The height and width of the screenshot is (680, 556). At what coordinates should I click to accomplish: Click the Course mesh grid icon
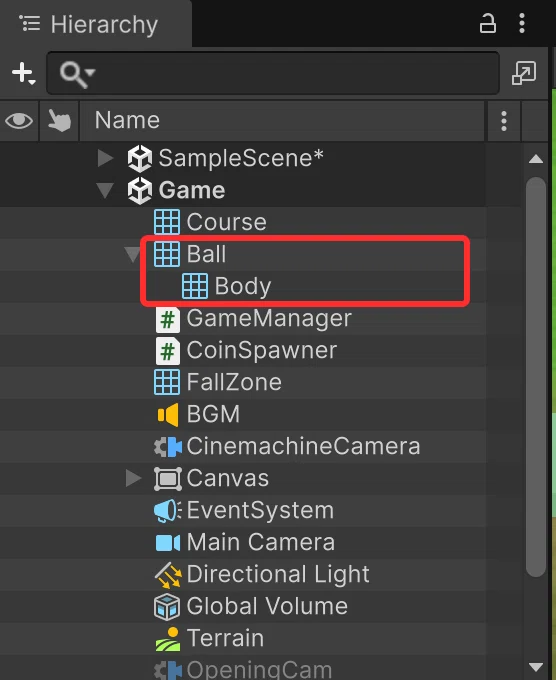pyautogui.click(x=167, y=222)
